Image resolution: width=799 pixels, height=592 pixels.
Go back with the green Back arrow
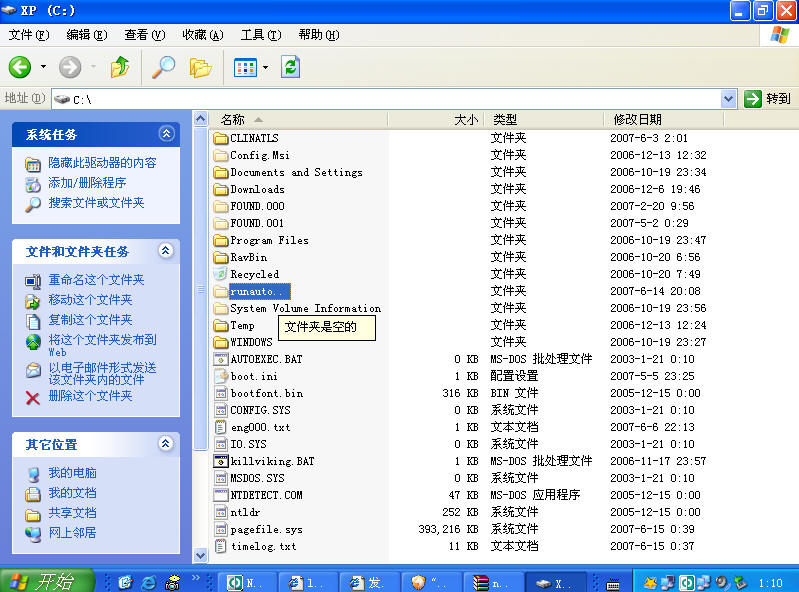click(x=20, y=67)
